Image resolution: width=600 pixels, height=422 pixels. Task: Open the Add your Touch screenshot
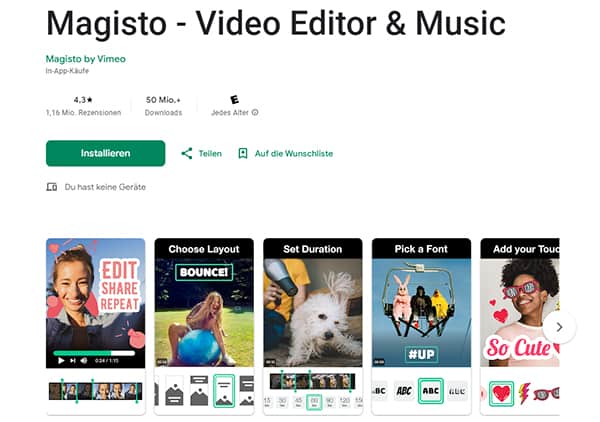coord(520,326)
